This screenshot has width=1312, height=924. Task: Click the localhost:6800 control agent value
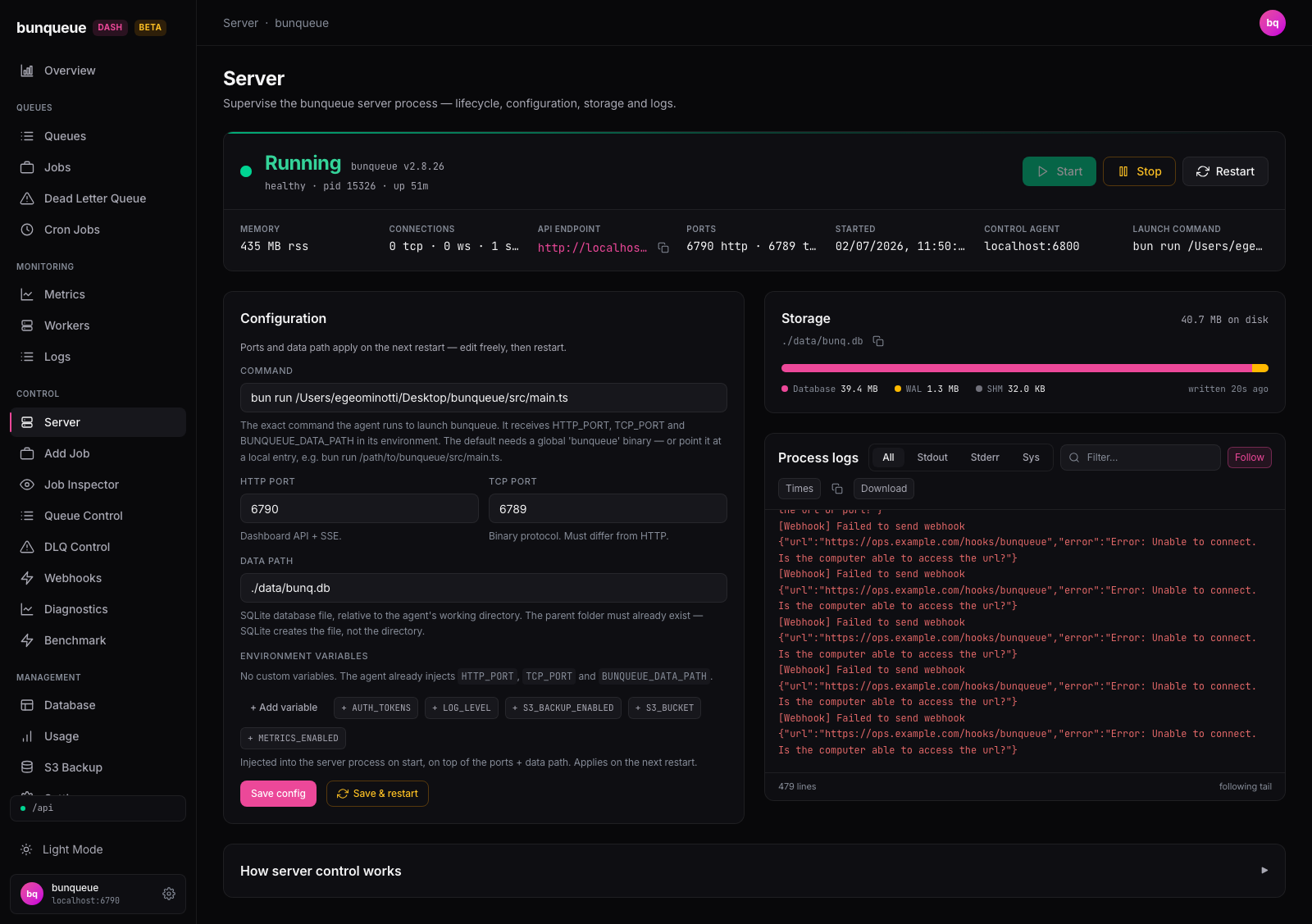[x=1032, y=246]
